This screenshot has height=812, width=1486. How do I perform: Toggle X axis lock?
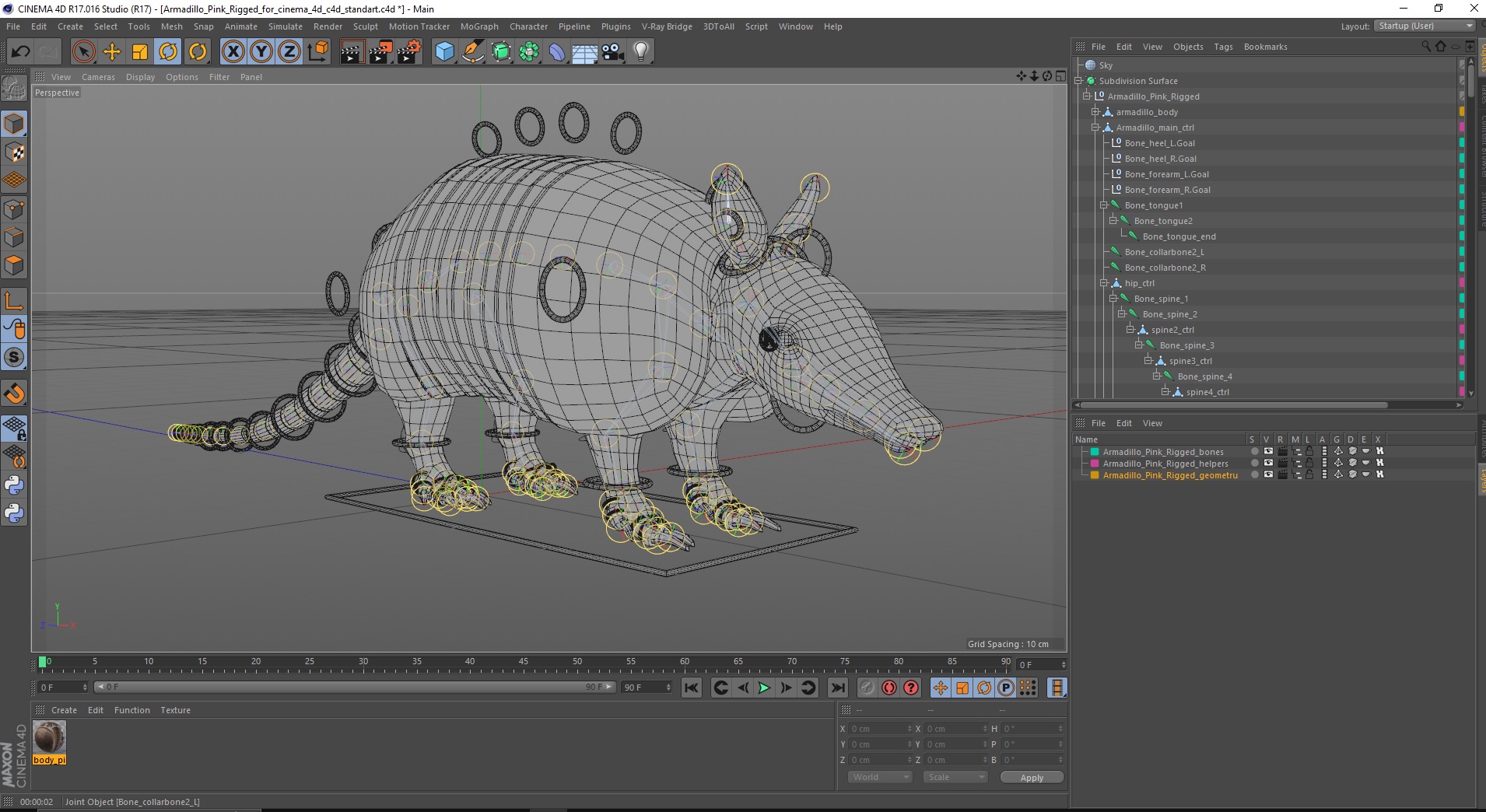(x=233, y=52)
